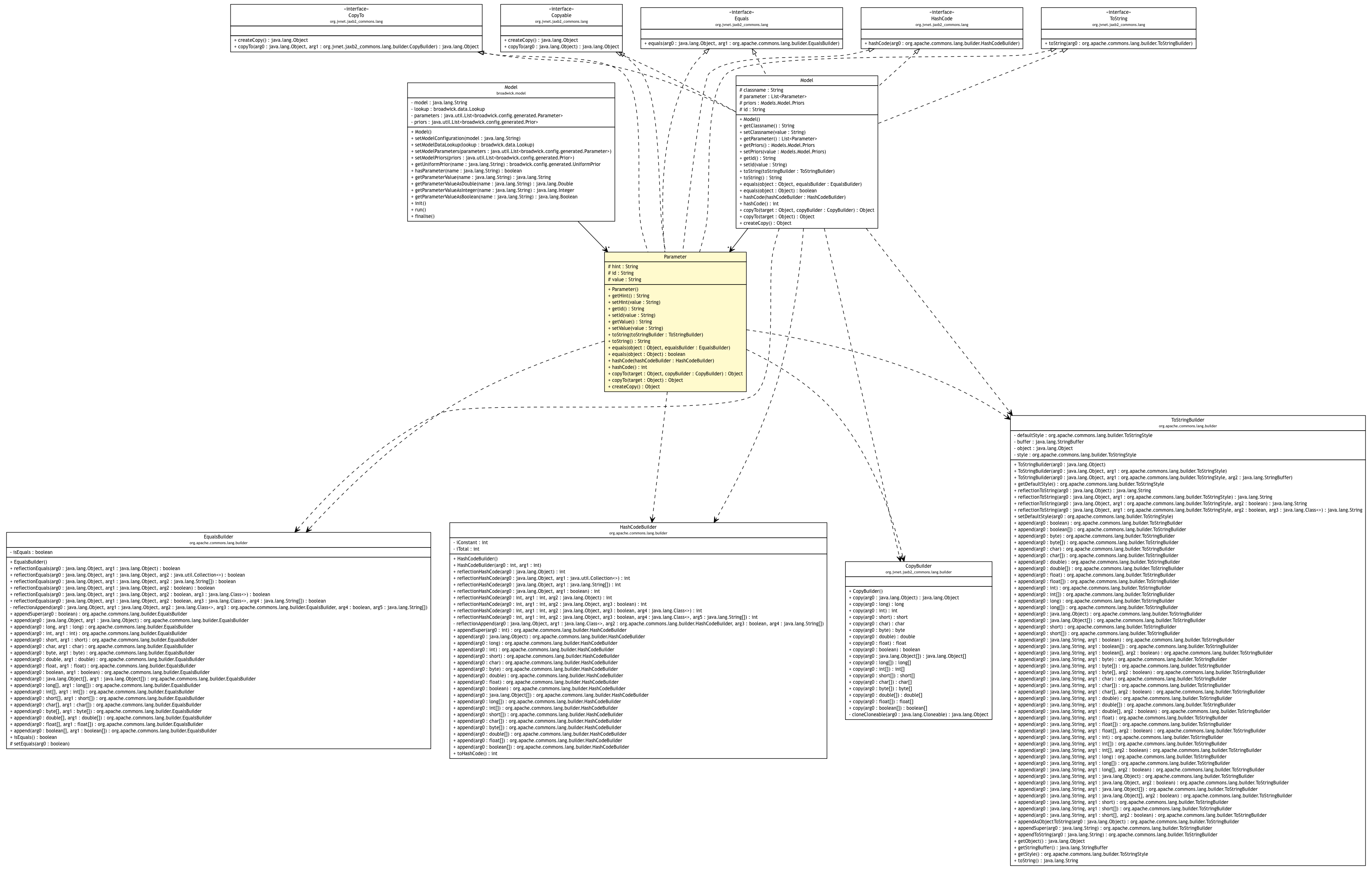Click the '+ getParameterValueAsBoolean' method
This screenshot has width=1372, height=870.
coord(494,197)
